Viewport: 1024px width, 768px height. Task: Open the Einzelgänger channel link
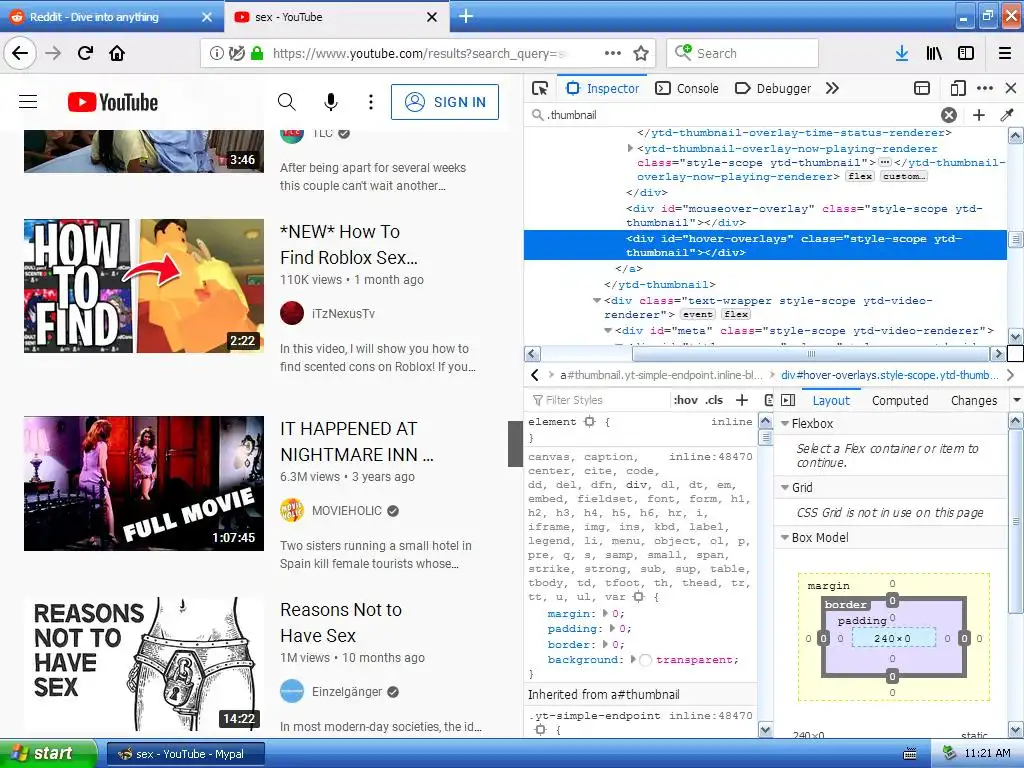click(347, 692)
